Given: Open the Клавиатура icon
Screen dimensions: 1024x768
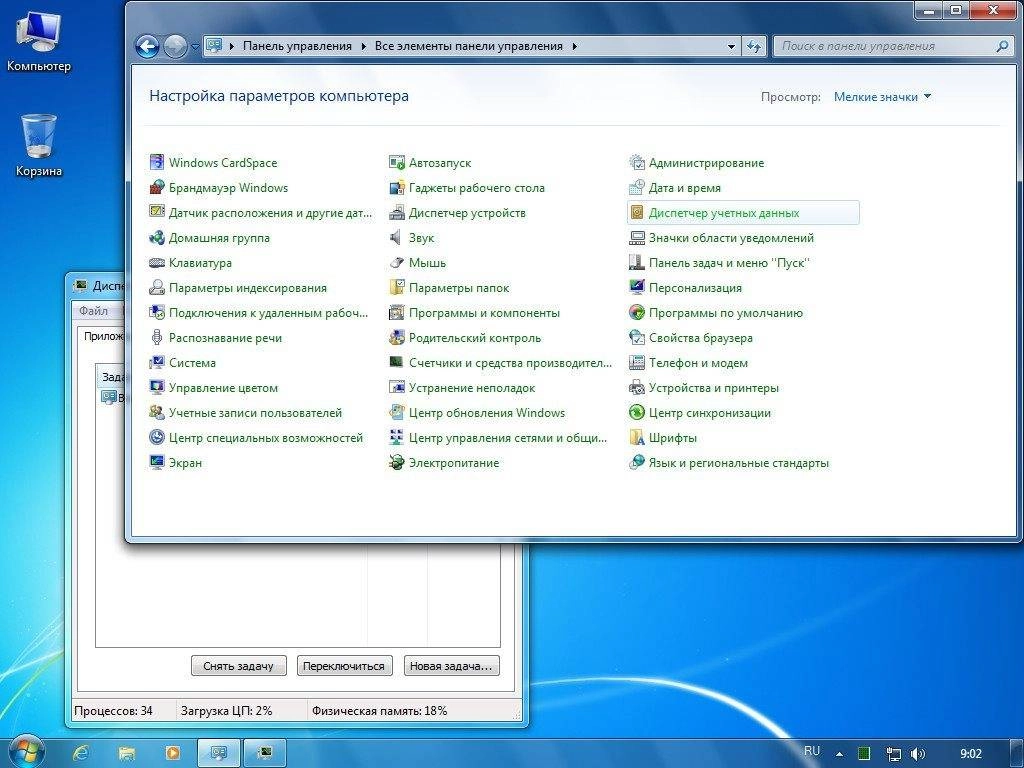Looking at the screenshot, I should click(x=157, y=263).
